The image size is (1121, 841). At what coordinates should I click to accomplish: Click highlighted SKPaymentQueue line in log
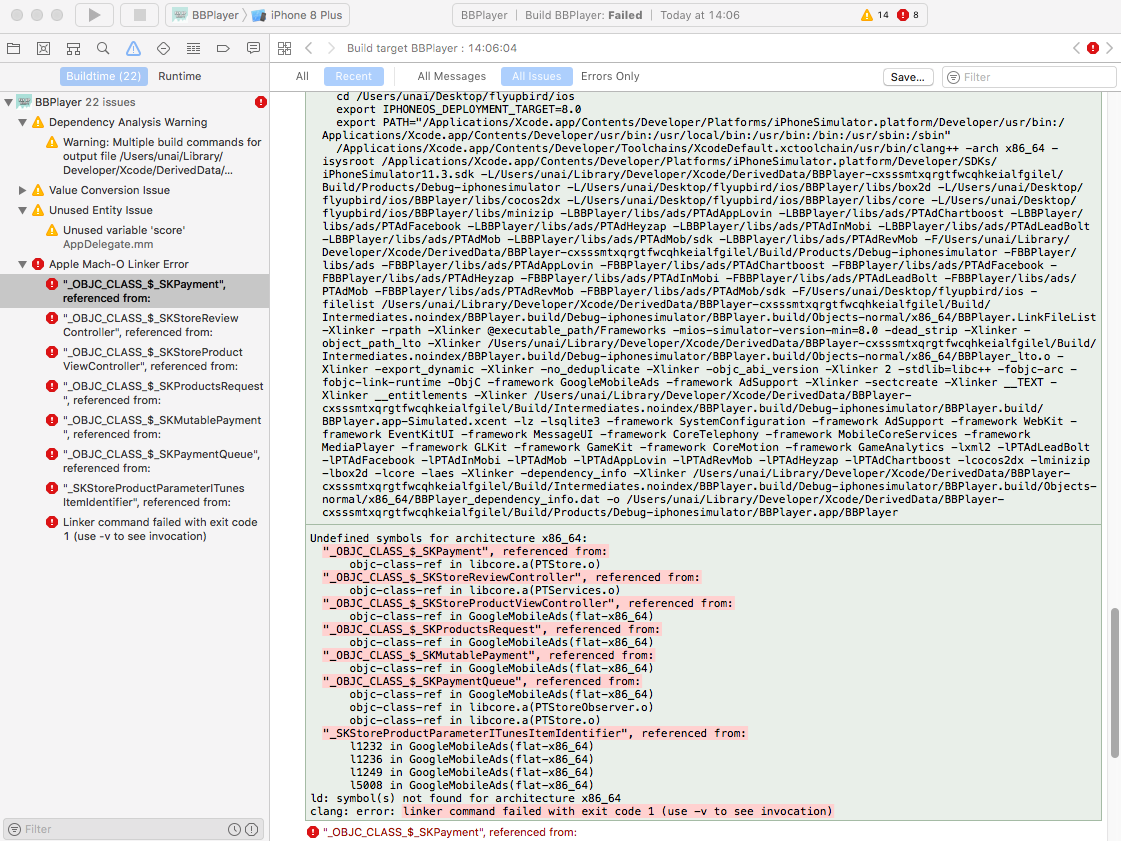click(x=482, y=682)
